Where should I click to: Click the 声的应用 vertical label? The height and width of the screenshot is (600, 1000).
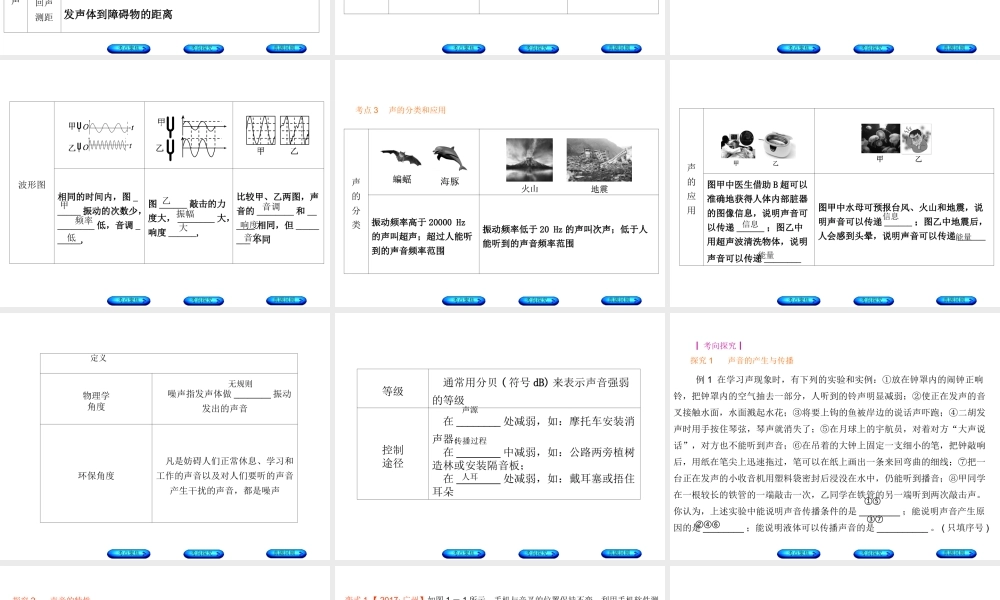click(x=691, y=188)
